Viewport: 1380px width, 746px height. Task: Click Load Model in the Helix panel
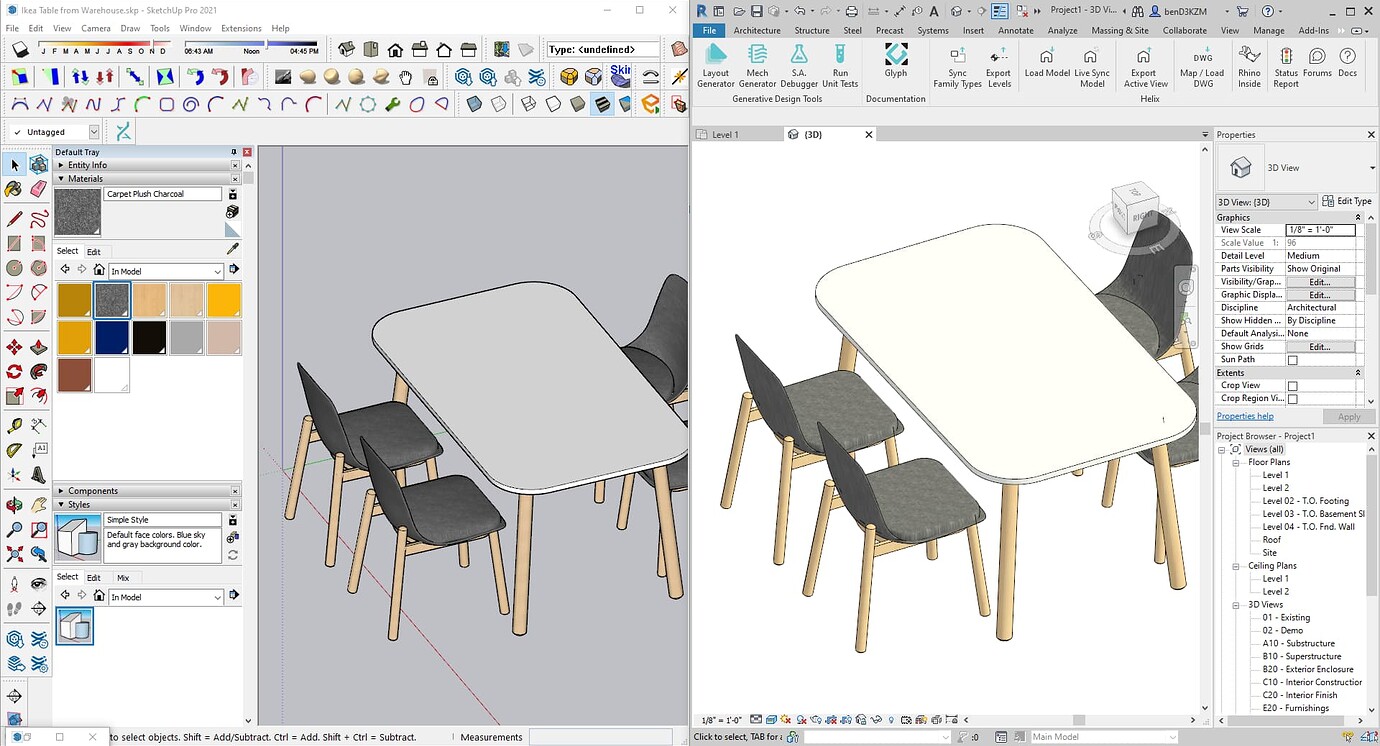[1046, 64]
